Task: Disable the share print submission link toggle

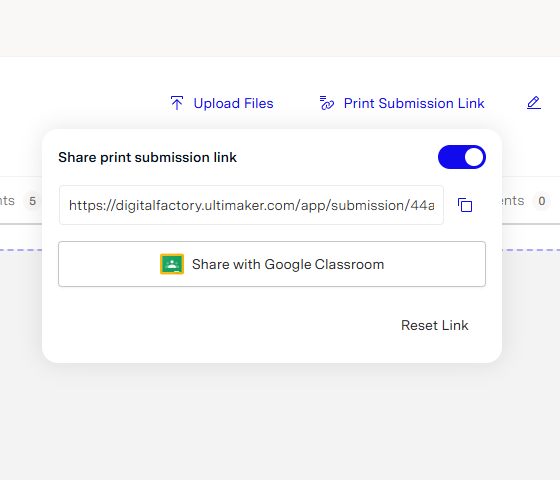Action: [461, 157]
